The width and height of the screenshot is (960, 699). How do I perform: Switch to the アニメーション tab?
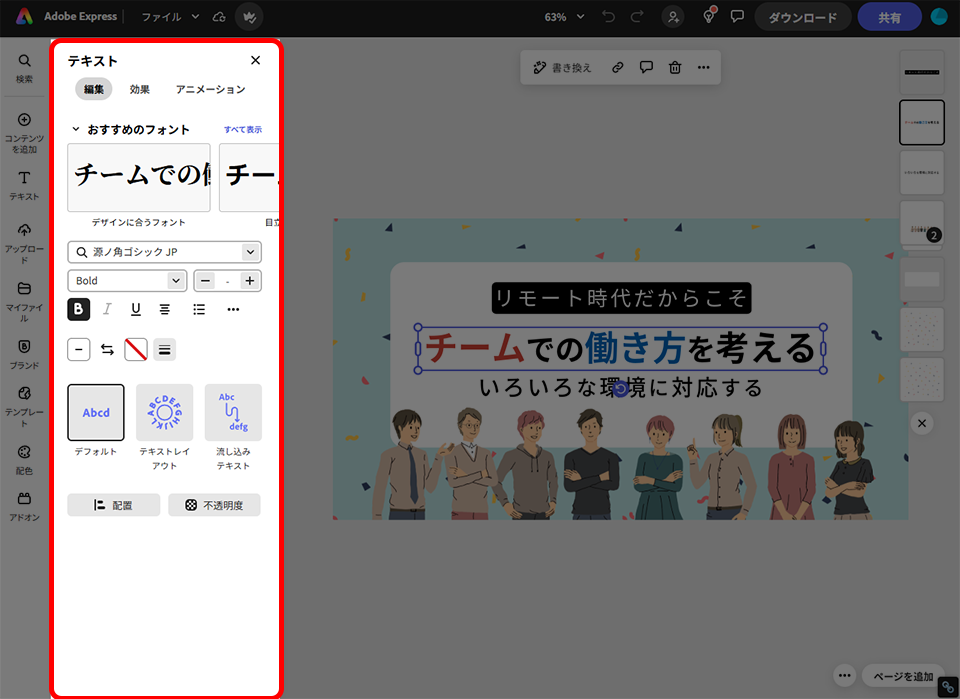pos(210,90)
